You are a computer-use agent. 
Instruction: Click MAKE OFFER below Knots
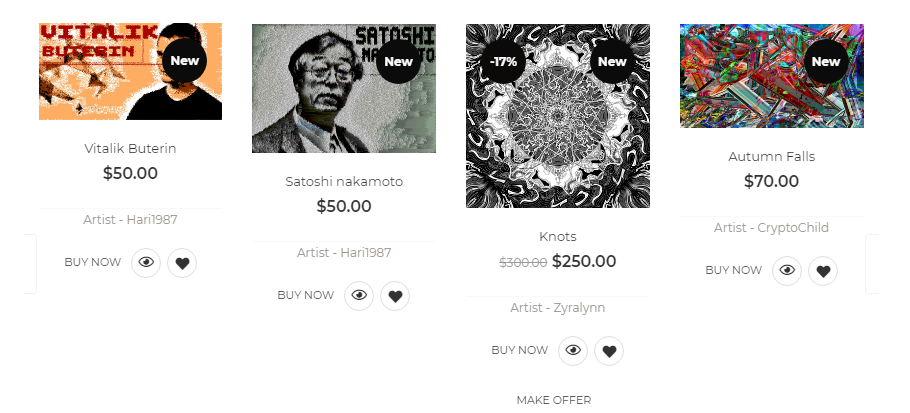coord(554,400)
